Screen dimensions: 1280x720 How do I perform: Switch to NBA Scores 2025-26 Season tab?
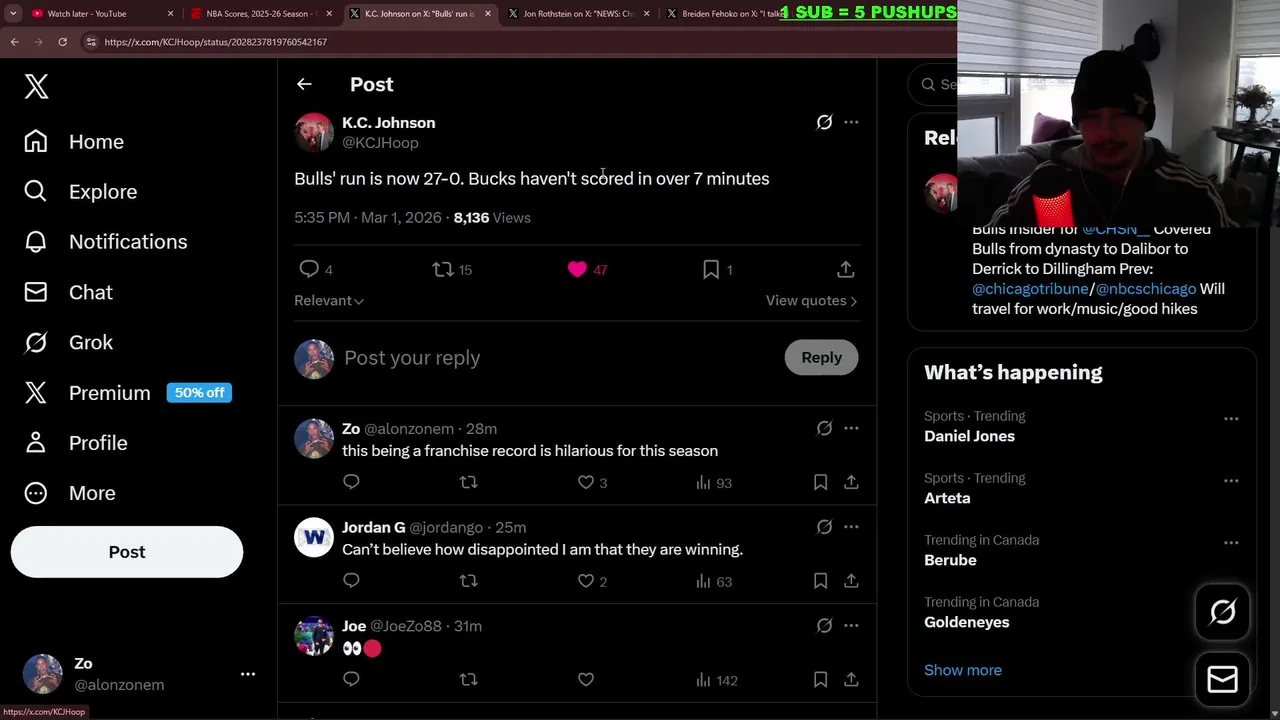pyautogui.click(x=260, y=14)
